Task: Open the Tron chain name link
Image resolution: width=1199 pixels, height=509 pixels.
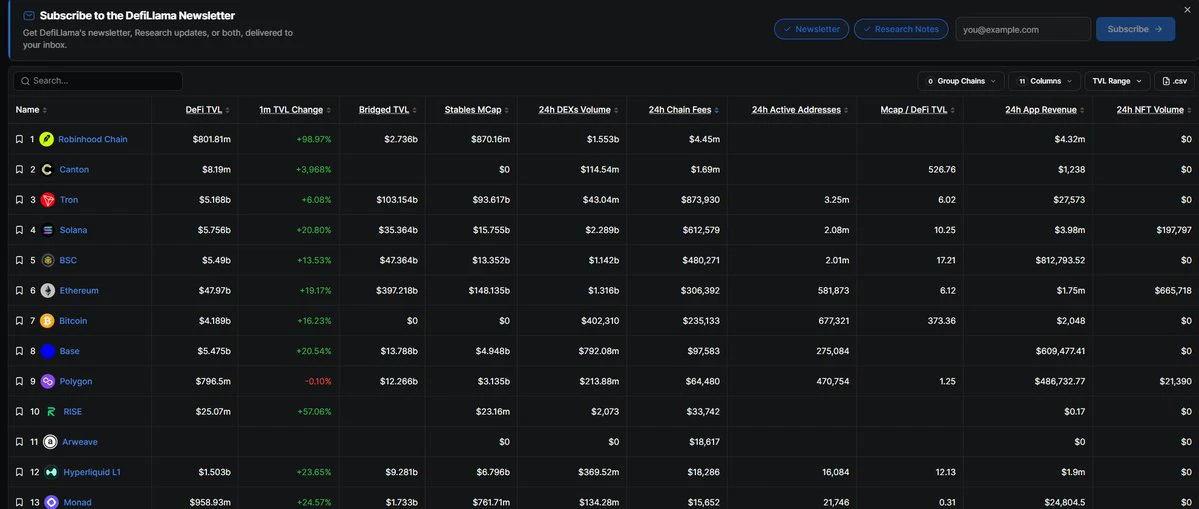Action: [x=69, y=199]
